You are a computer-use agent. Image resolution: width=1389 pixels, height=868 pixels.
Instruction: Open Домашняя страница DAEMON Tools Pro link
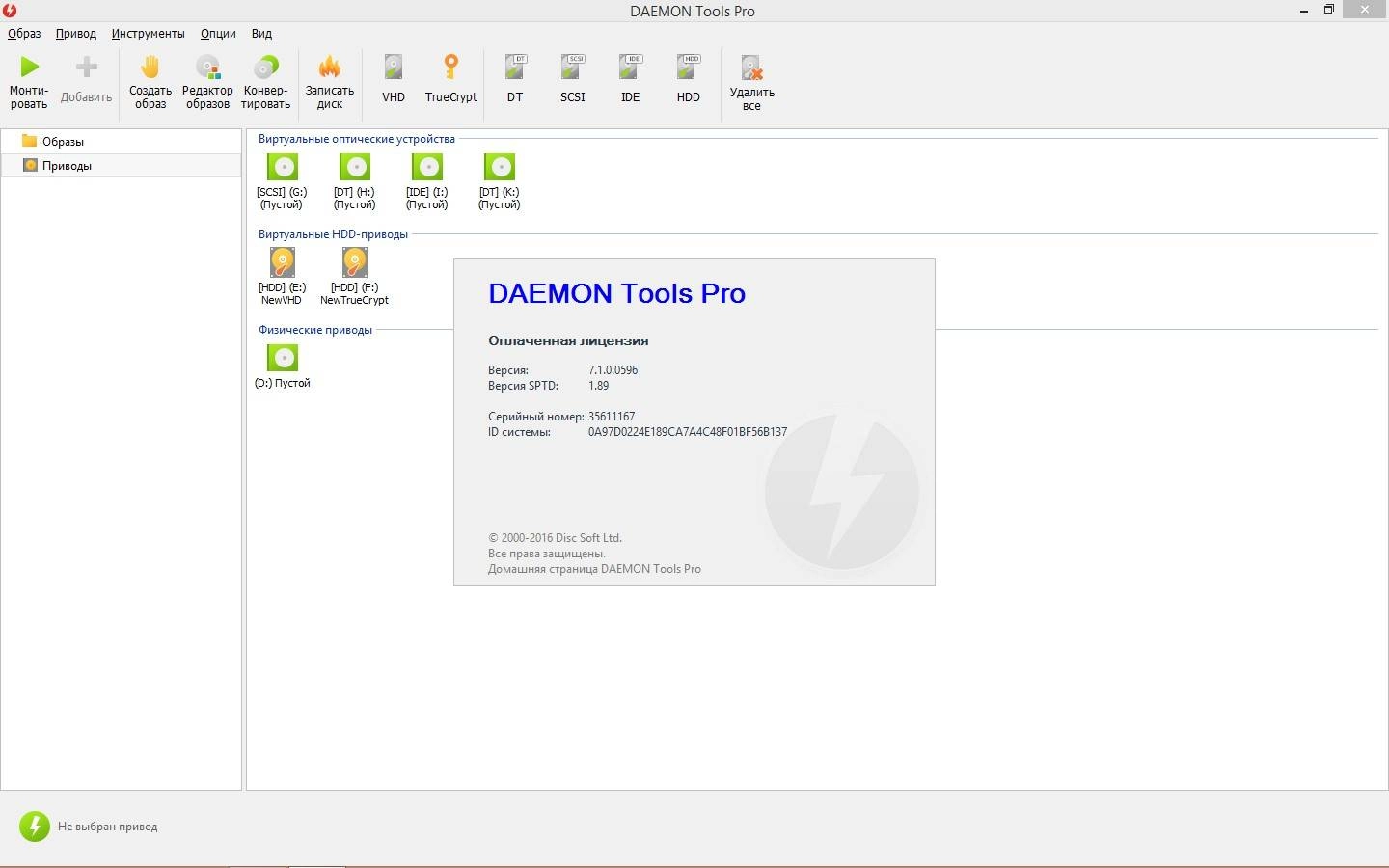(x=594, y=569)
